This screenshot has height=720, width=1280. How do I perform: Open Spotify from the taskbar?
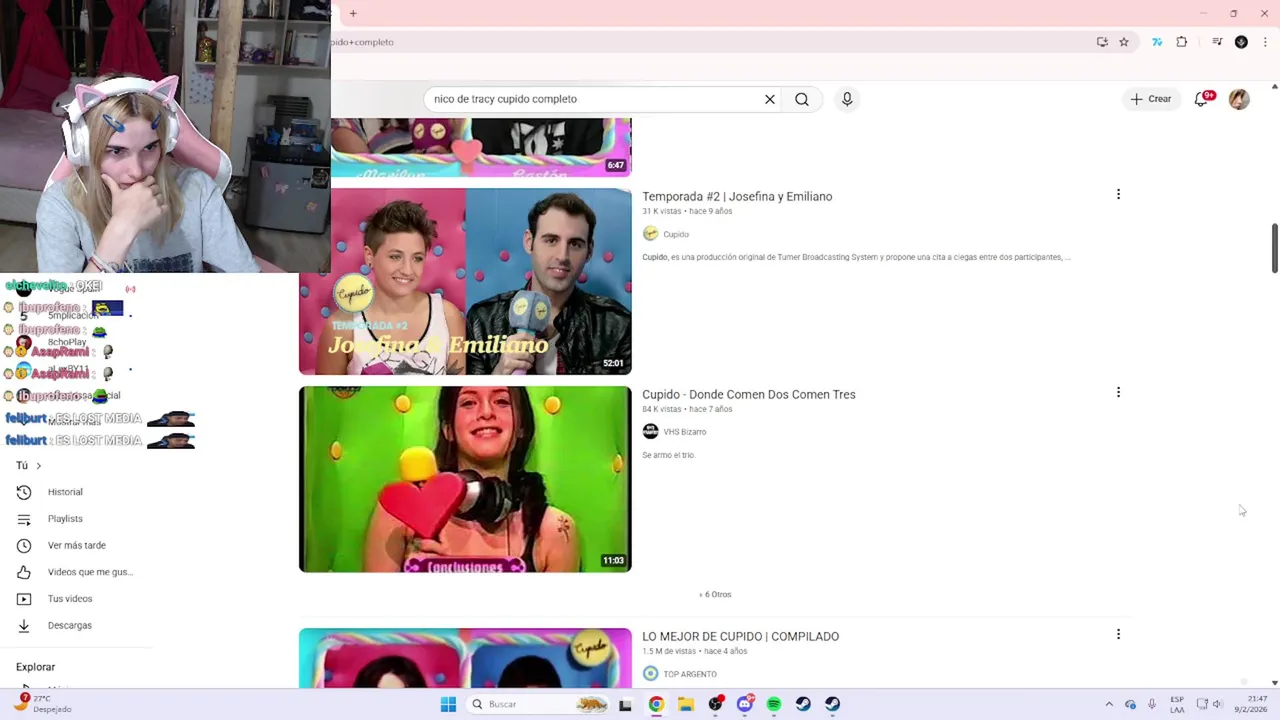[x=774, y=704]
